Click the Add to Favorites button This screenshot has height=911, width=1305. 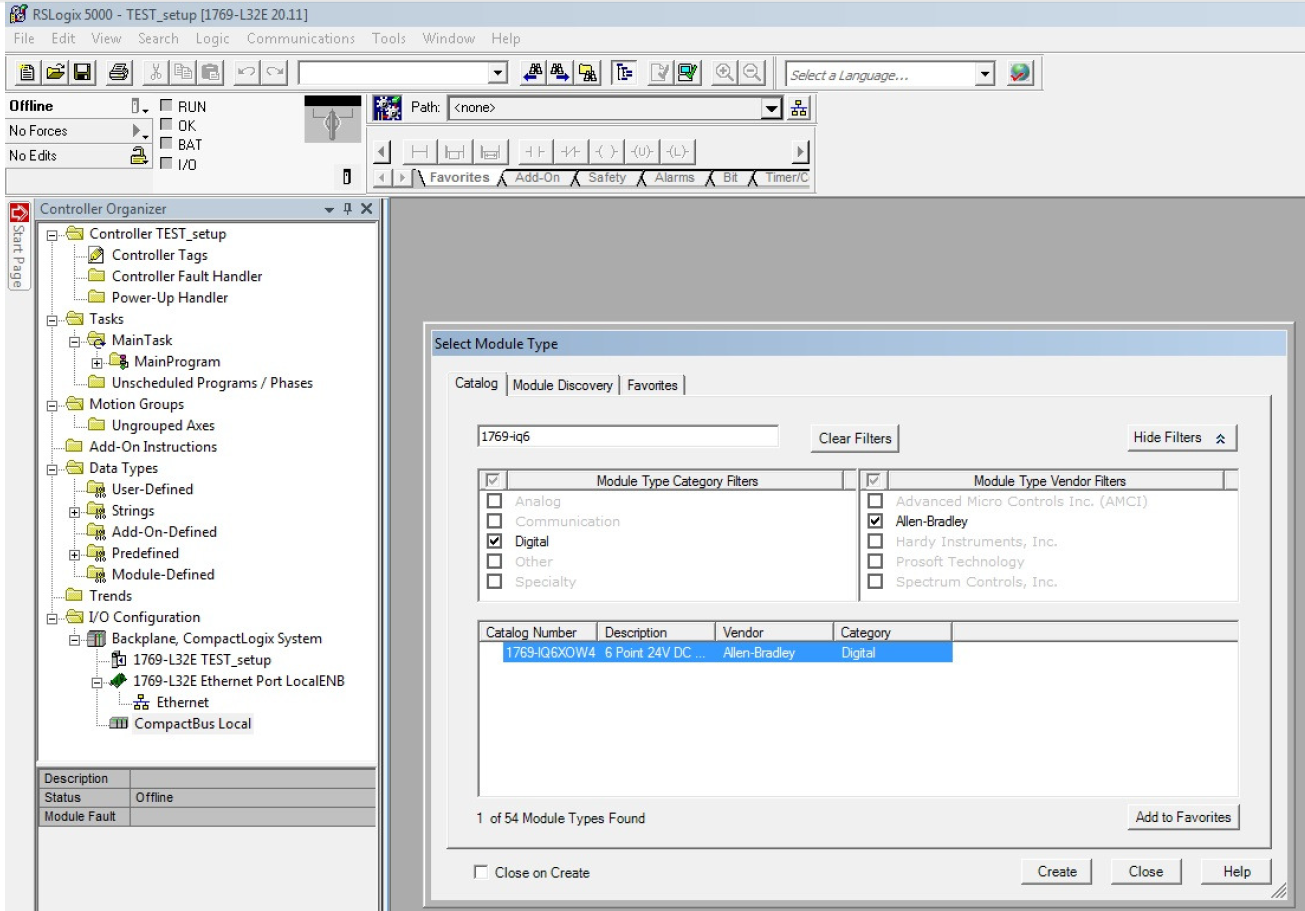click(1183, 817)
